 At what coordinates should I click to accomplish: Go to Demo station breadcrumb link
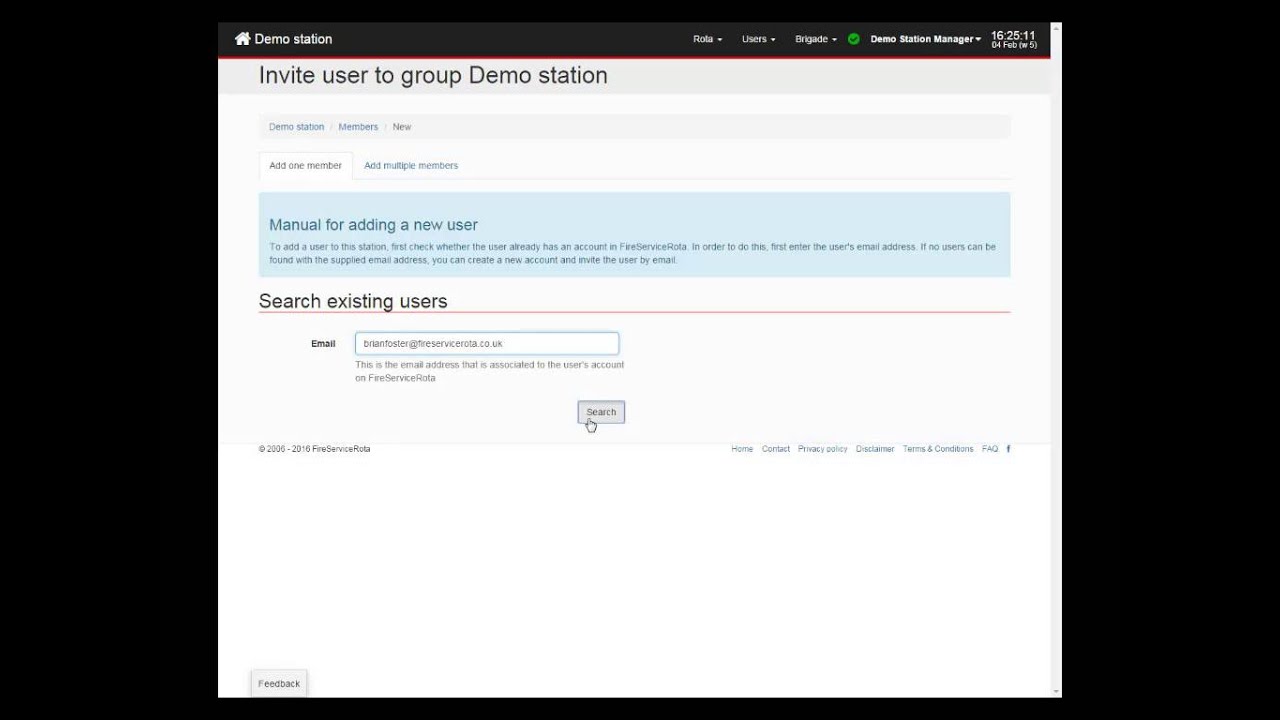coord(296,127)
